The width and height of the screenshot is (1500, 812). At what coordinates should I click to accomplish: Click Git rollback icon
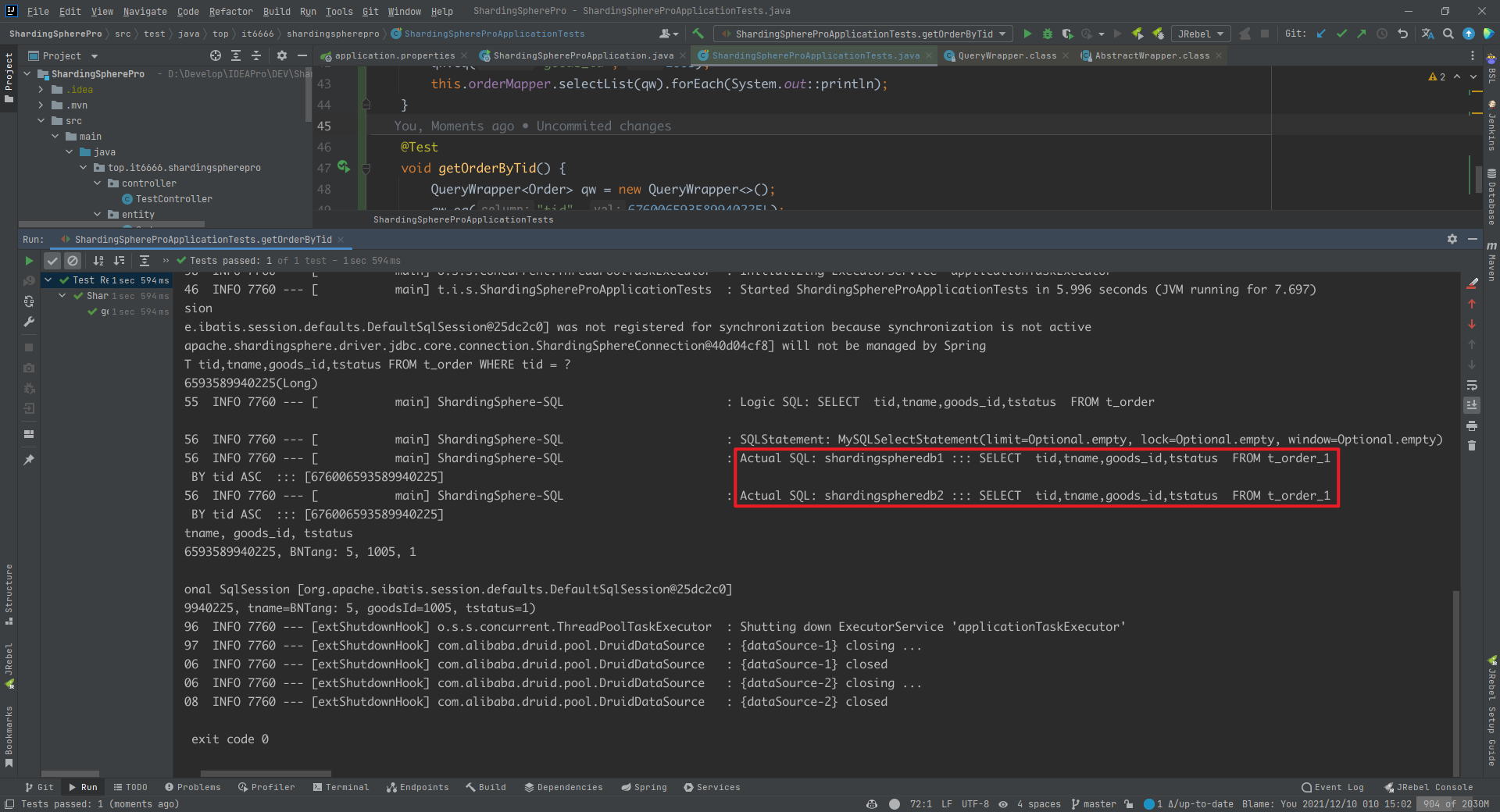(1402, 34)
